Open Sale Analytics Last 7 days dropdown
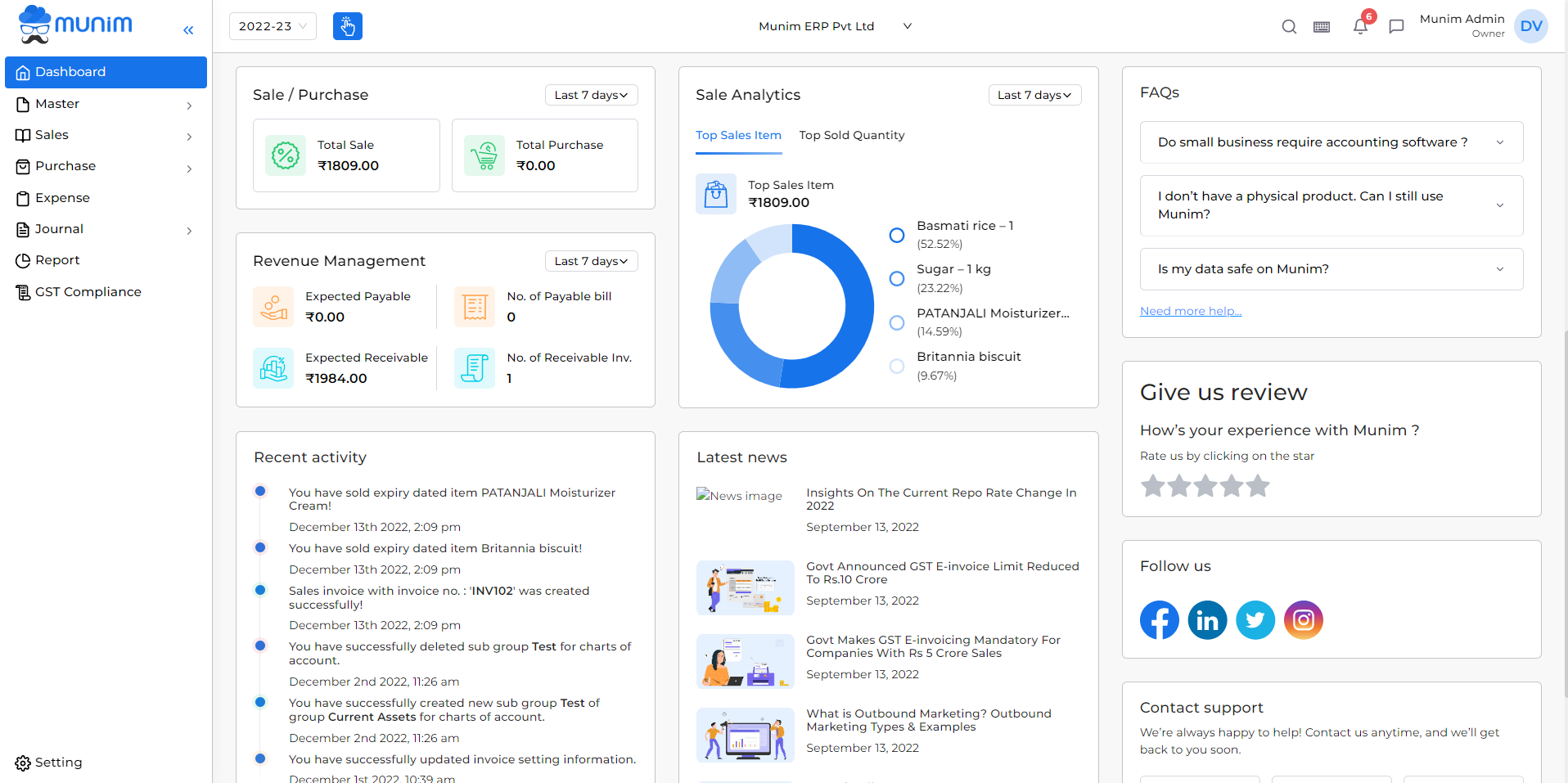This screenshot has width=1568, height=783. click(x=1034, y=95)
